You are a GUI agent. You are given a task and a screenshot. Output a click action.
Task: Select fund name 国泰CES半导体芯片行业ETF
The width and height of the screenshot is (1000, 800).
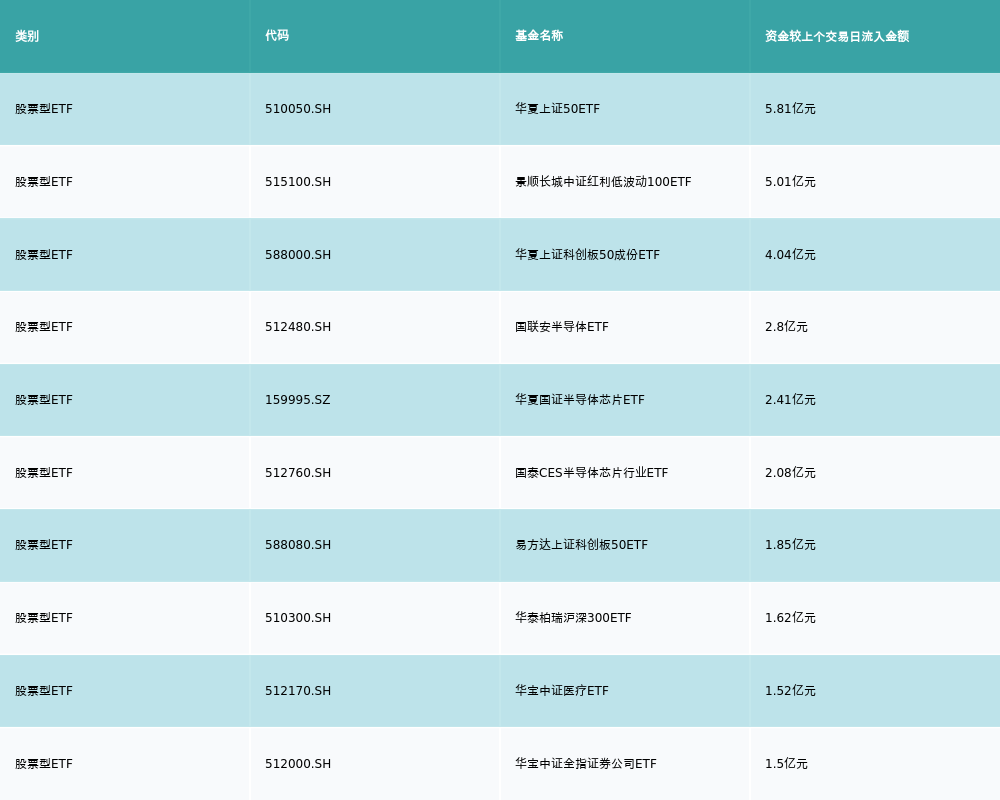pyautogui.click(x=592, y=473)
